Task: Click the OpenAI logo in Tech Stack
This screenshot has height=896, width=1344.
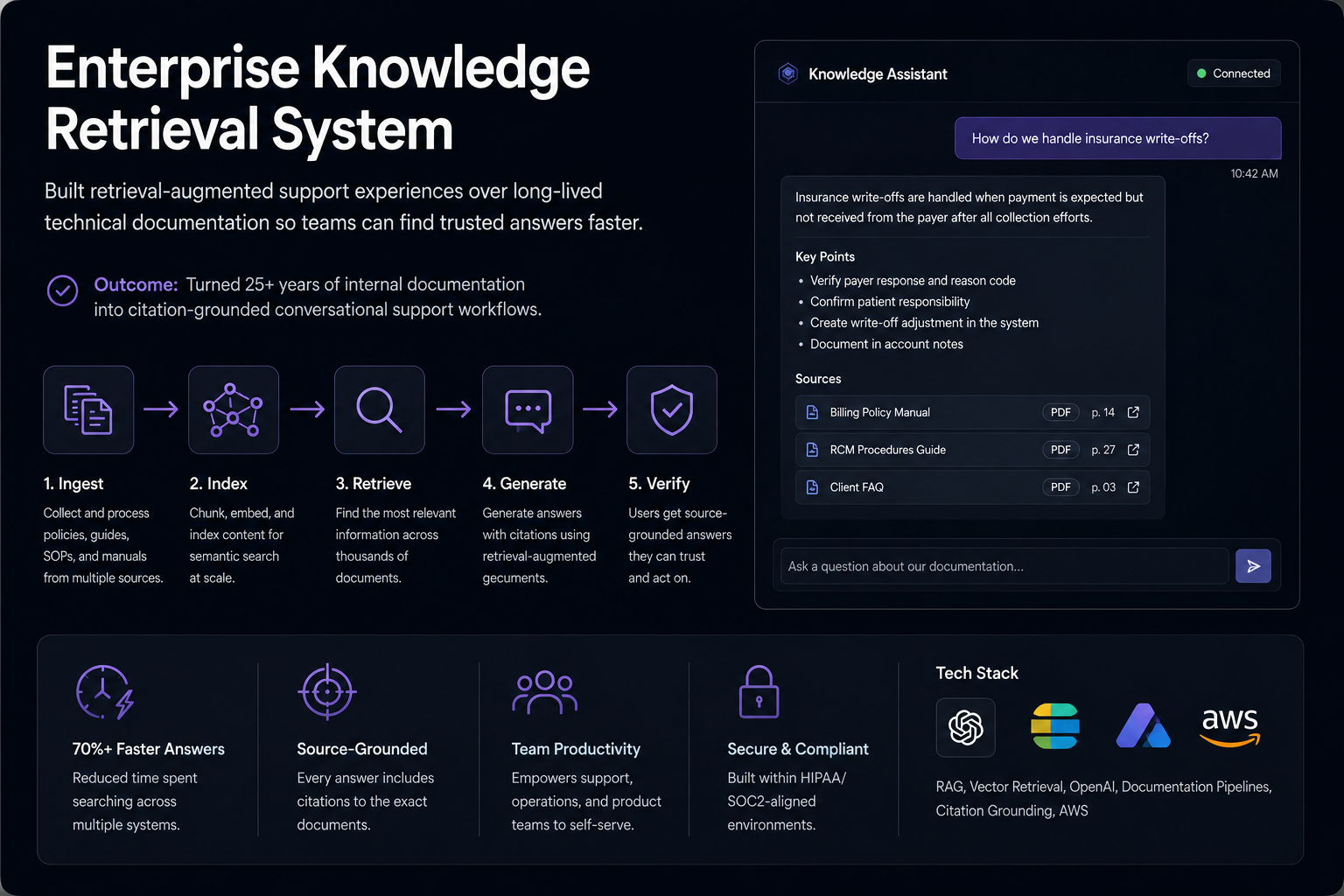Action: (966, 727)
